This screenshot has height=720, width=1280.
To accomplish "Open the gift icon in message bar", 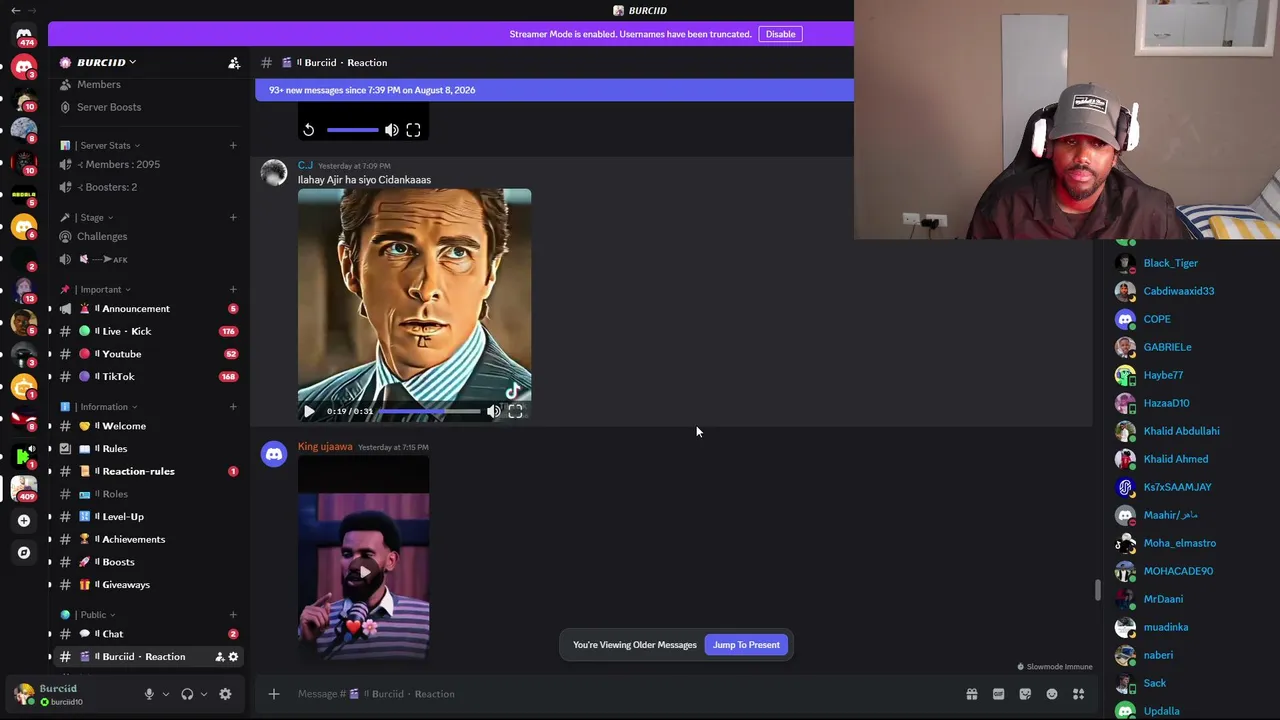I will [x=971, y=694].
